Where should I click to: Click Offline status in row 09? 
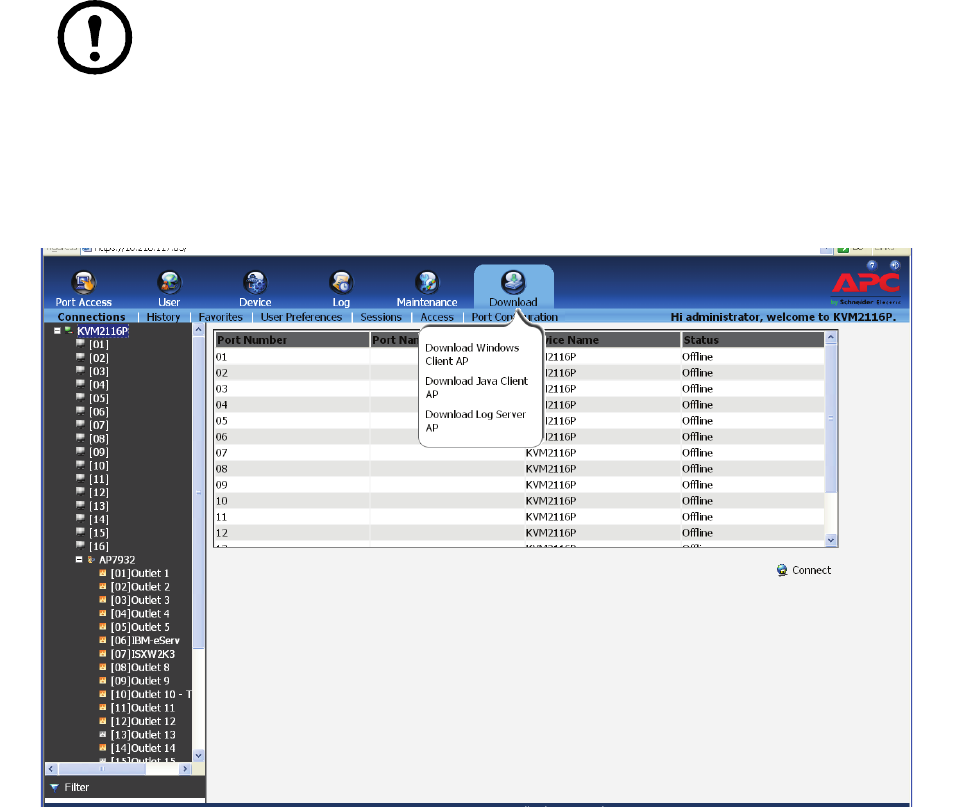[x=698, y=485]
